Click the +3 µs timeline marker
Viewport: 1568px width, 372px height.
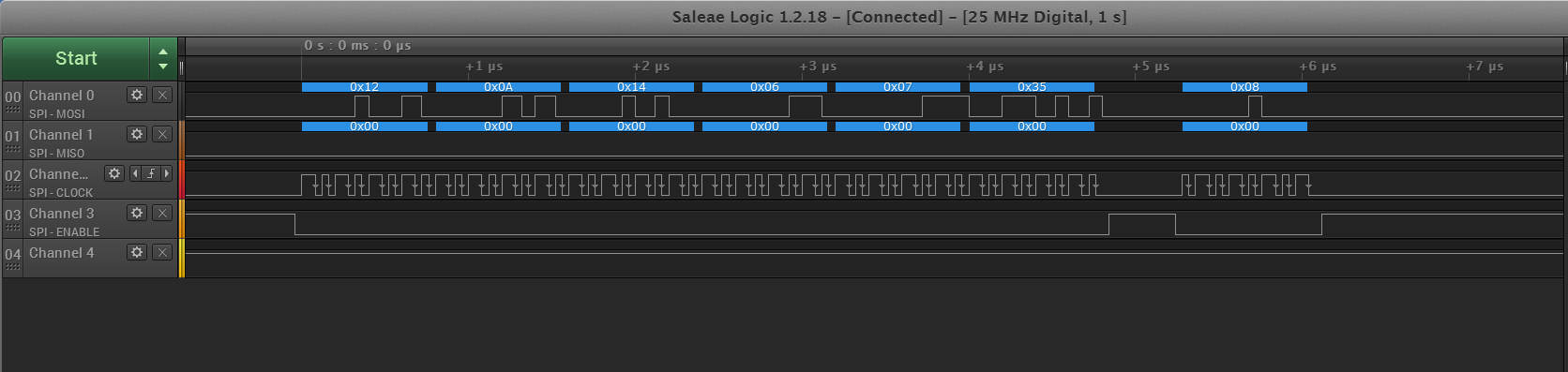point(818,67)
